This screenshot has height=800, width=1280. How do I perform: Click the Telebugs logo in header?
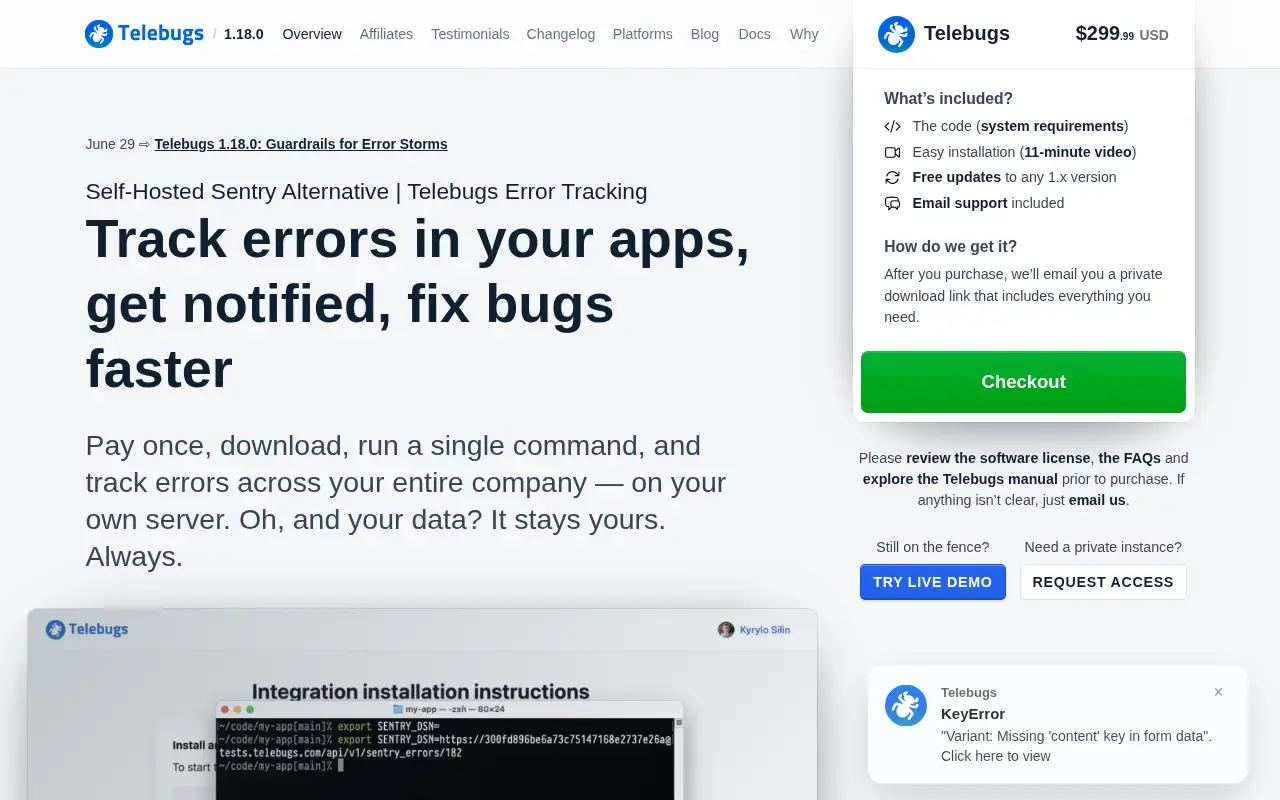(x=144, y=34)
